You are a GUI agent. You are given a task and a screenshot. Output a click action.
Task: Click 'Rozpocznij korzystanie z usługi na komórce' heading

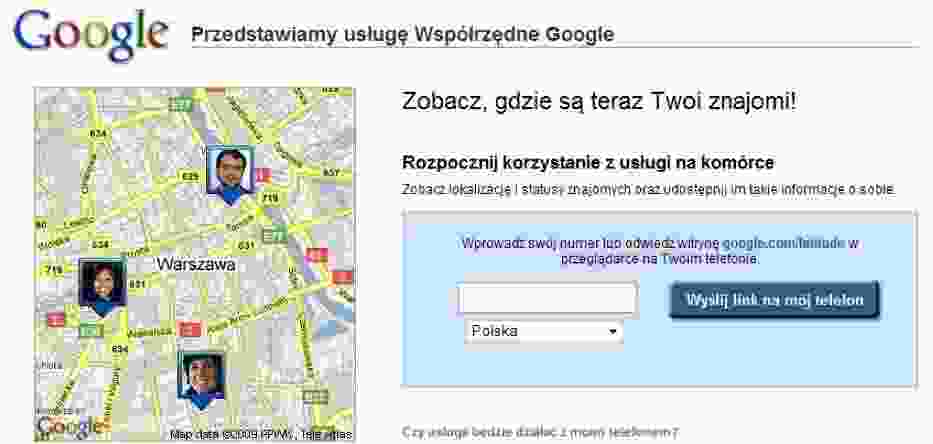588,162
